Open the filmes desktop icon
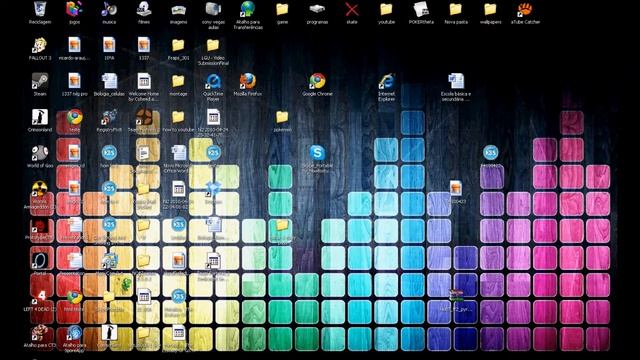Screen dimensions: 640x360 click(x=144, y=9)
